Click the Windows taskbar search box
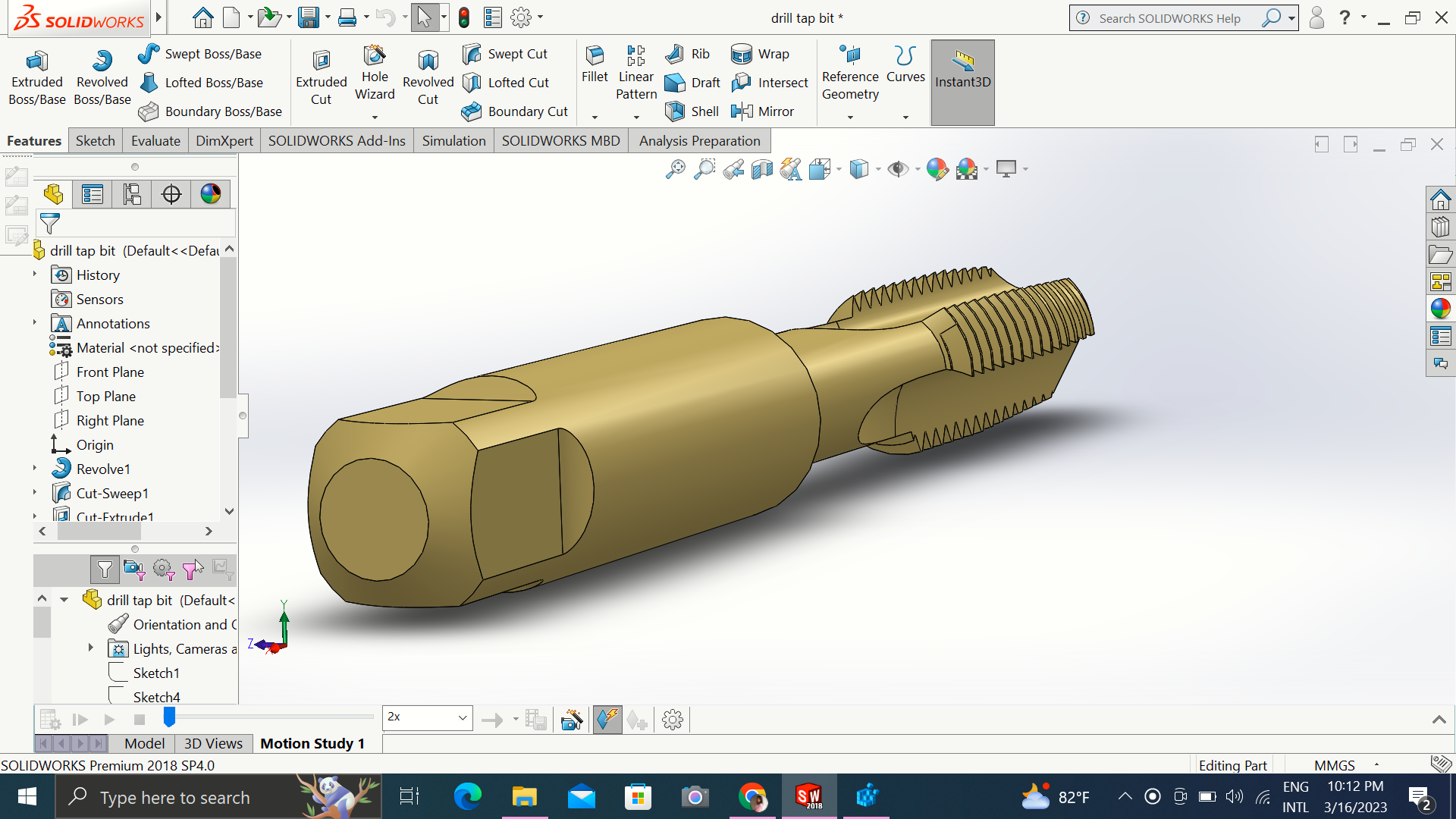 pos(218,797)
